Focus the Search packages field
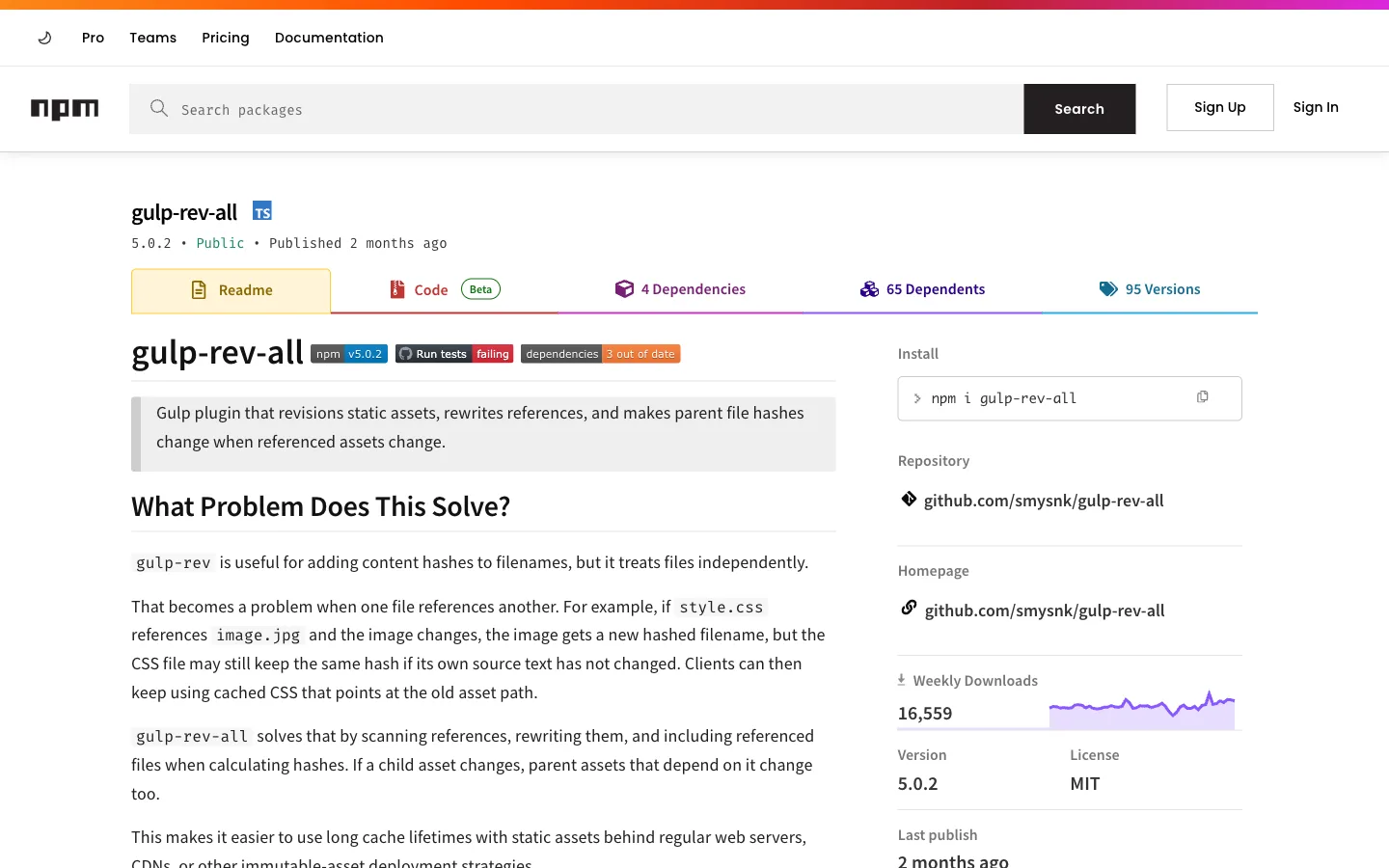Viewport: 1389px width, 868px height. click(576, 109)
